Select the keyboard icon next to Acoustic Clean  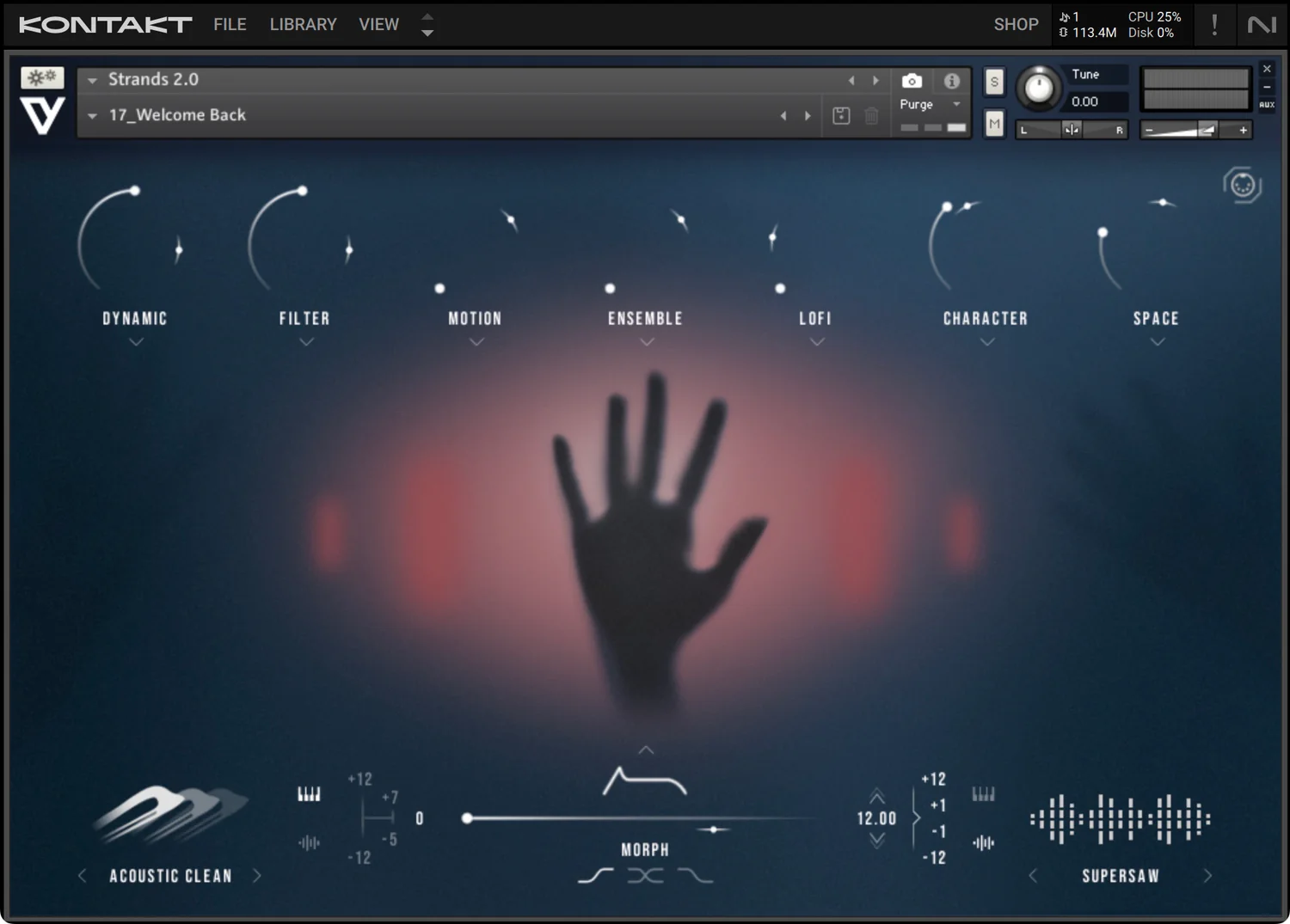pyautogui.click(x=309, y=792)
